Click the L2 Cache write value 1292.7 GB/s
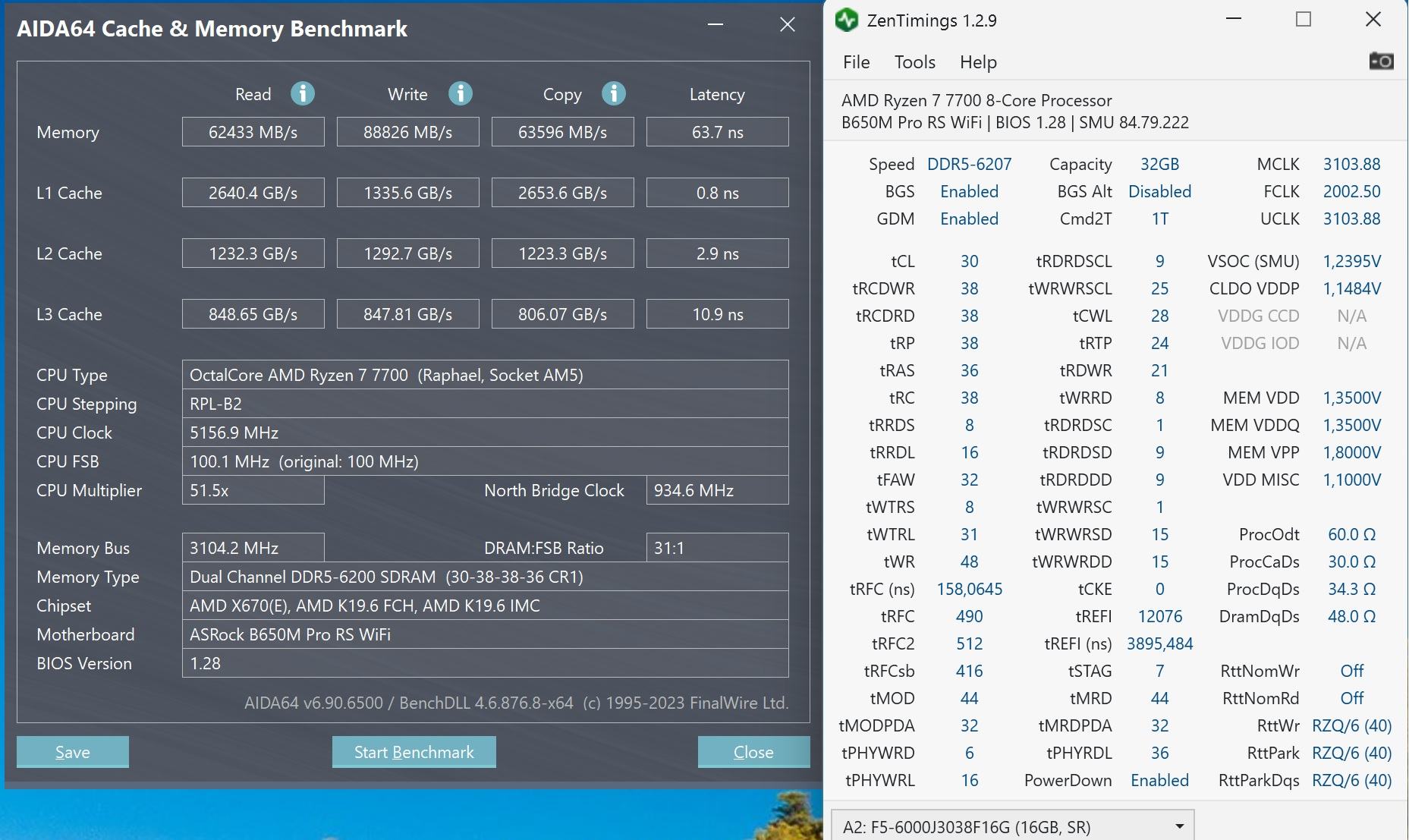Screen dimensions: 1409x840 pos(408,253)
